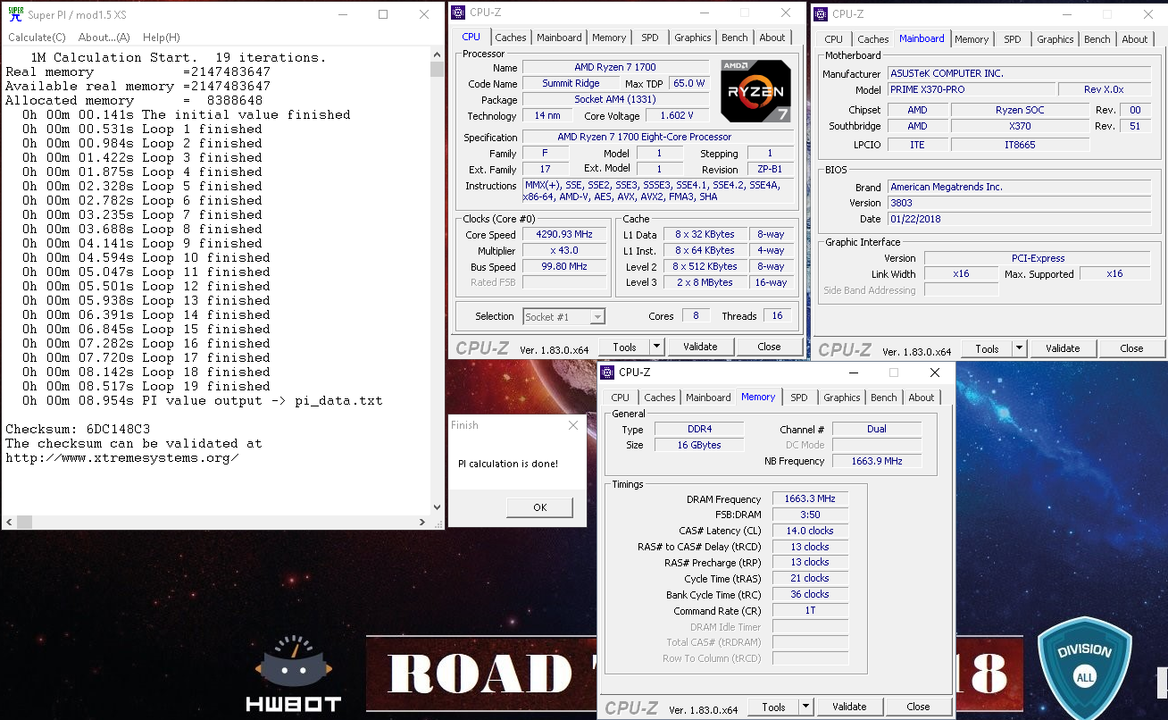Click the Super PI application icon in title bar
The width and height of the screenshot is (1168, 720).
pos(15,14)
